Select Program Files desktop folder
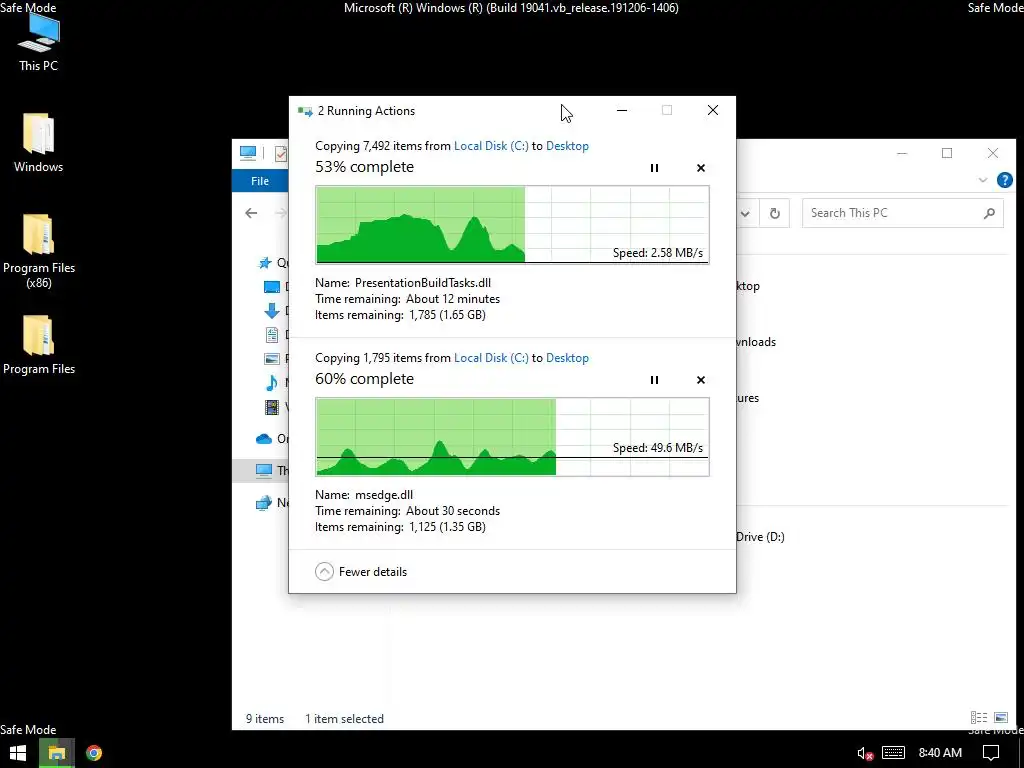1024x768 pixels. coord(39,345)
